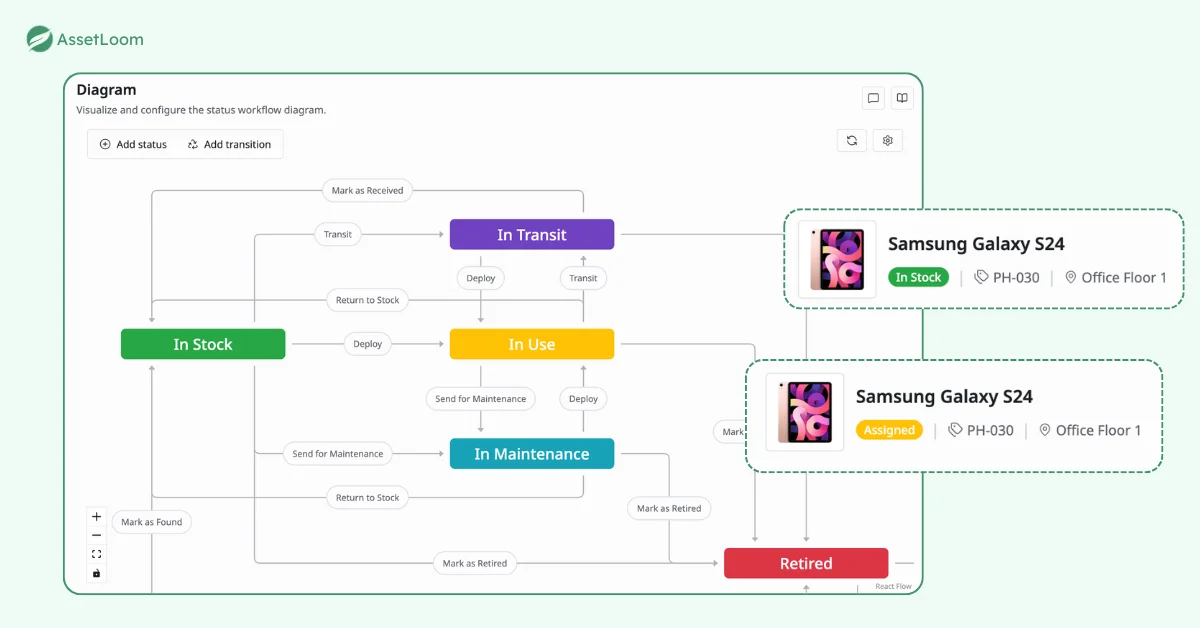The width and height of the screenshot is (1200, 628).
Task: Click location pin icon on Assigned card
Action: [1045, 430]
